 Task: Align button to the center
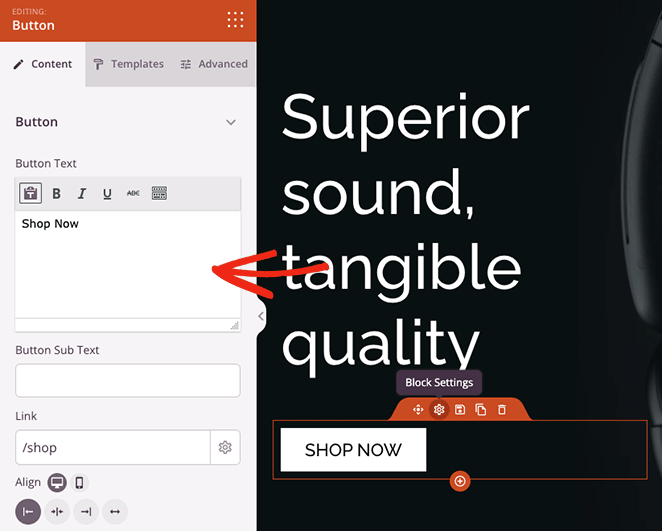57,512
